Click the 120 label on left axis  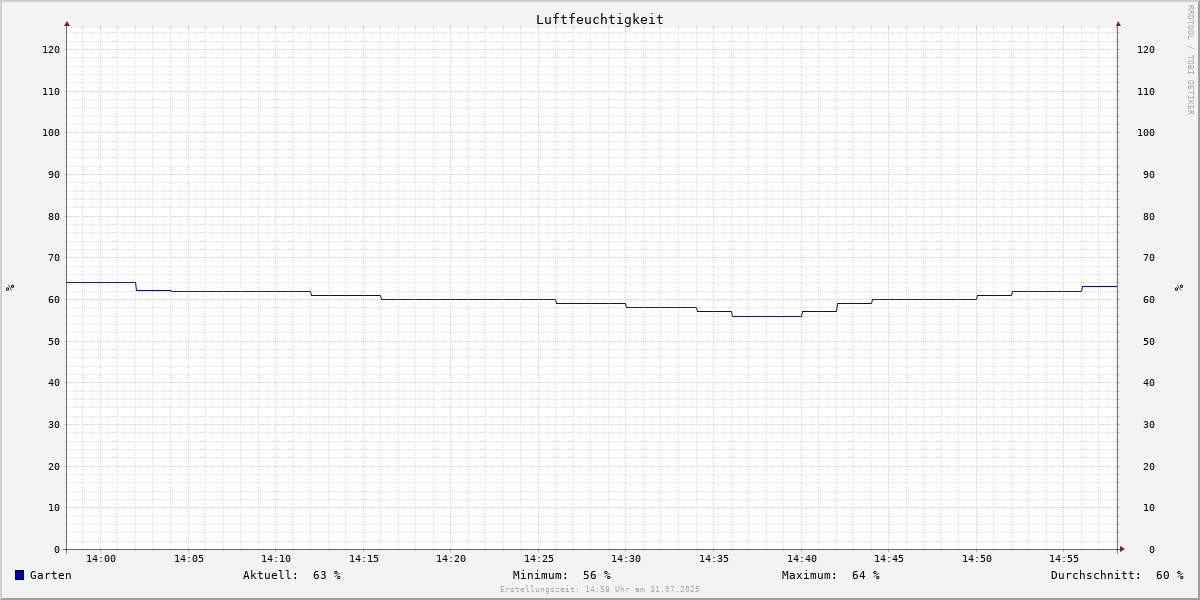point(51,50)
